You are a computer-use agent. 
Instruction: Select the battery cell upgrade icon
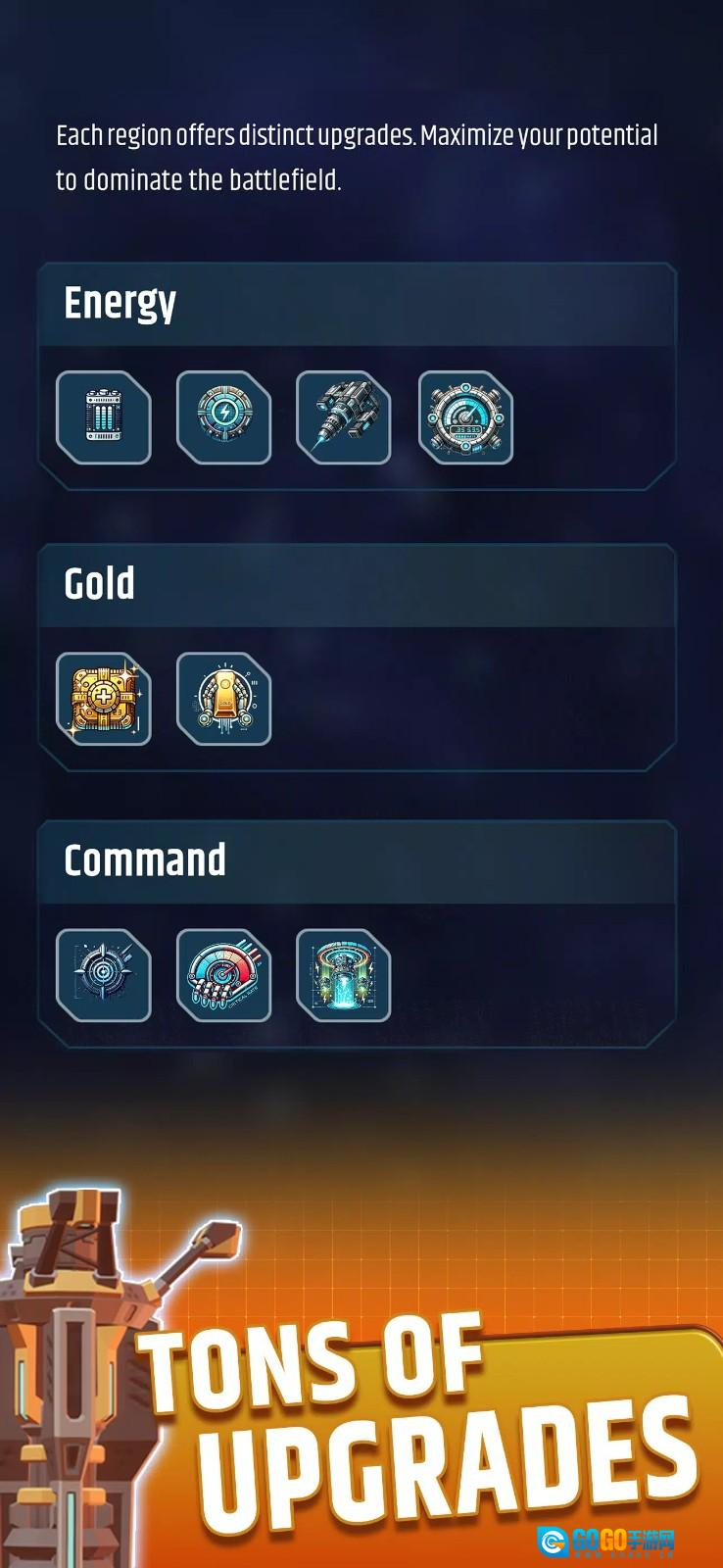[104, 417]
